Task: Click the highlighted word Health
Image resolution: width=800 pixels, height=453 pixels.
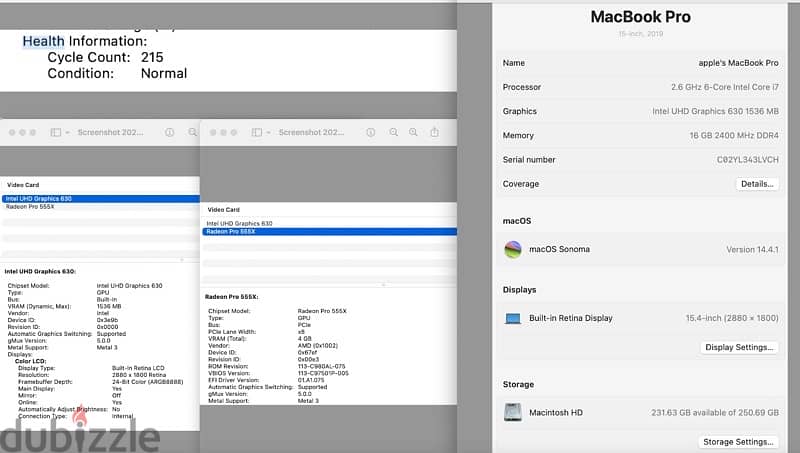Action: (43, 41)
